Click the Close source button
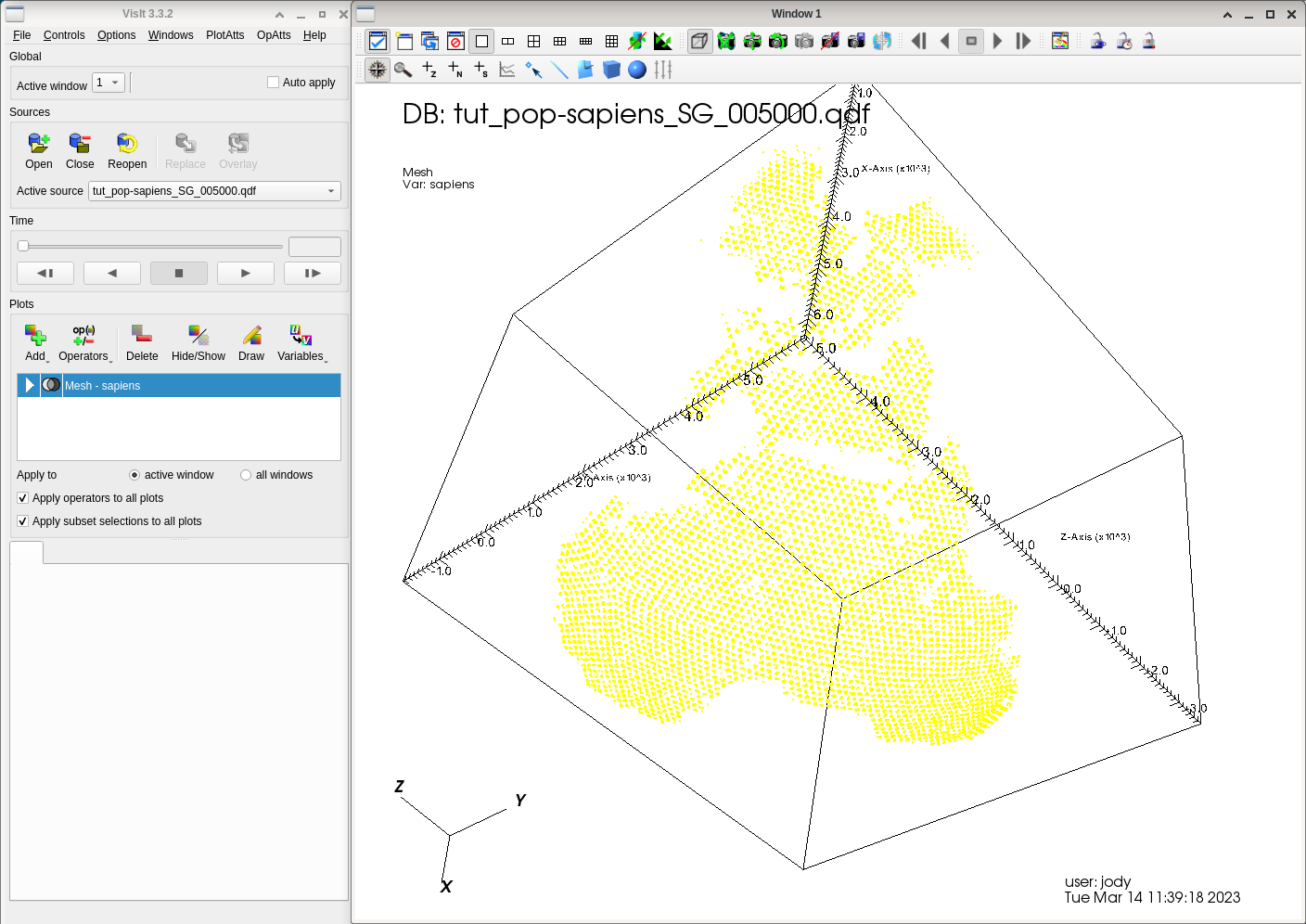The image size is (1306, 924). point(80,151)
